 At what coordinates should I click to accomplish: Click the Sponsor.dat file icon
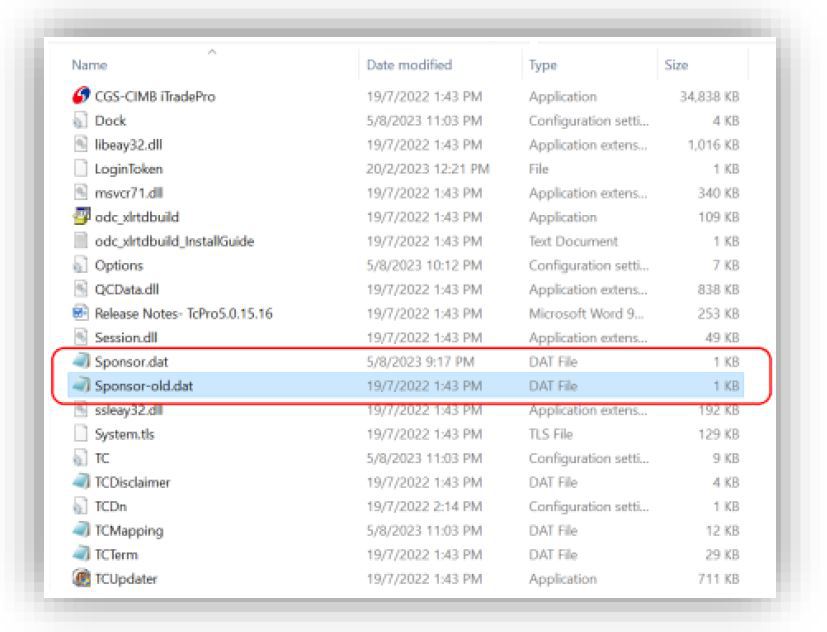[x=81, y=362]
